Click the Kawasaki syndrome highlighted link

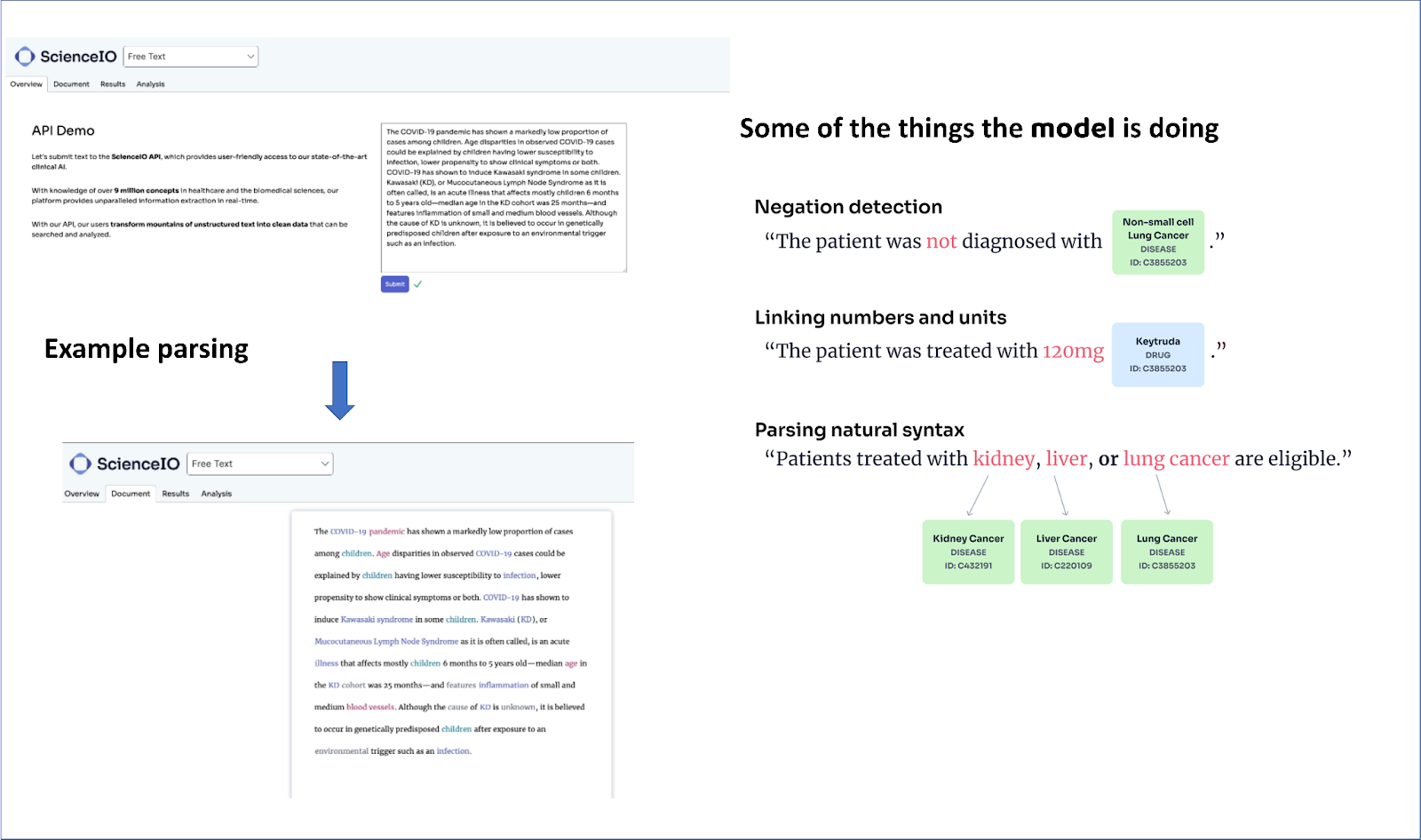click(x=377, y=620)
